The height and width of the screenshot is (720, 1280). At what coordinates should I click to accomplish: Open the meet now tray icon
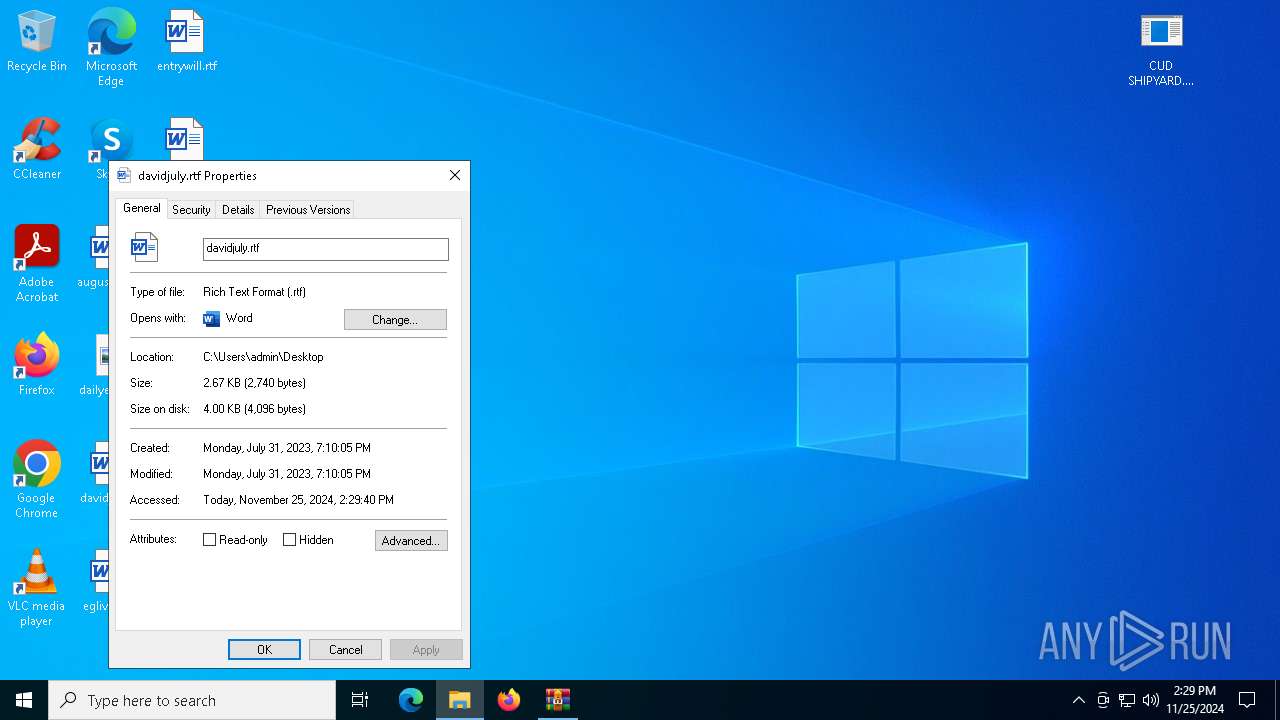point(1103,700)
